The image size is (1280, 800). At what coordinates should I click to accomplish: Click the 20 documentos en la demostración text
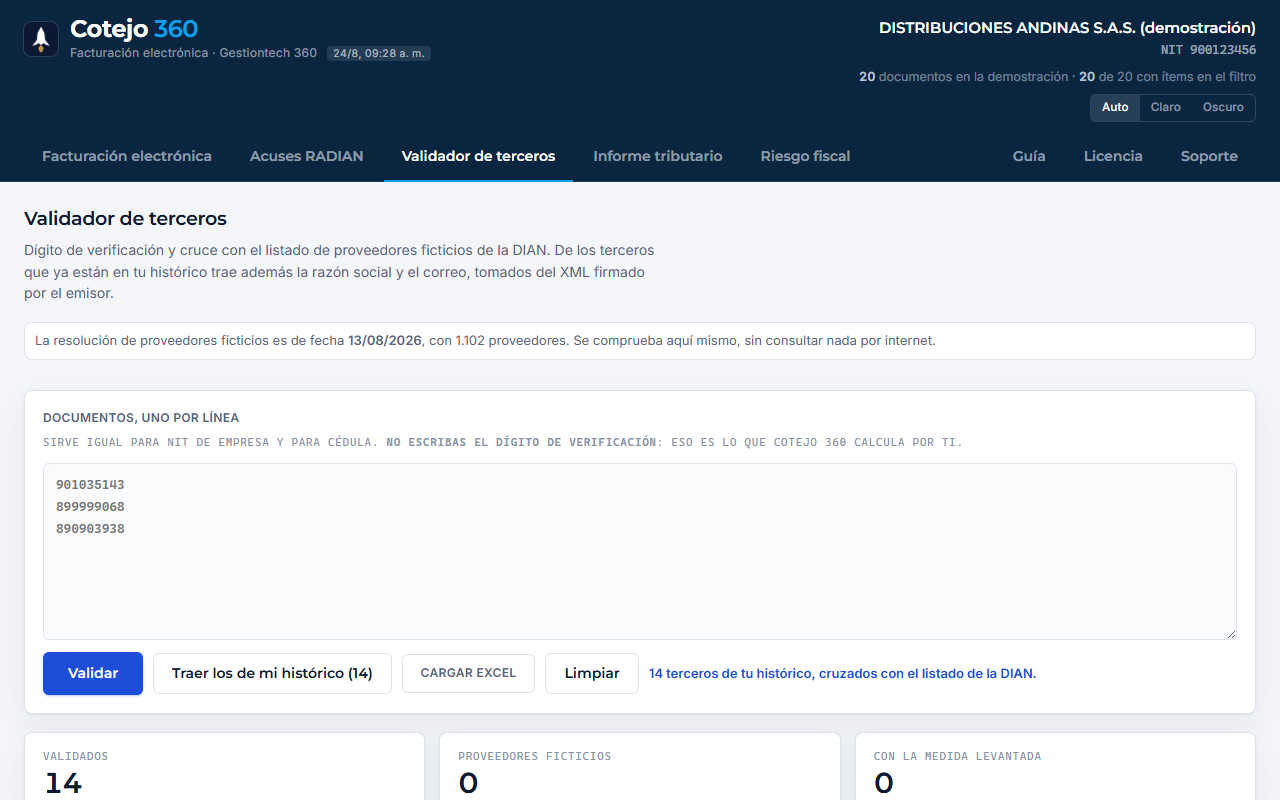[963, 77]
